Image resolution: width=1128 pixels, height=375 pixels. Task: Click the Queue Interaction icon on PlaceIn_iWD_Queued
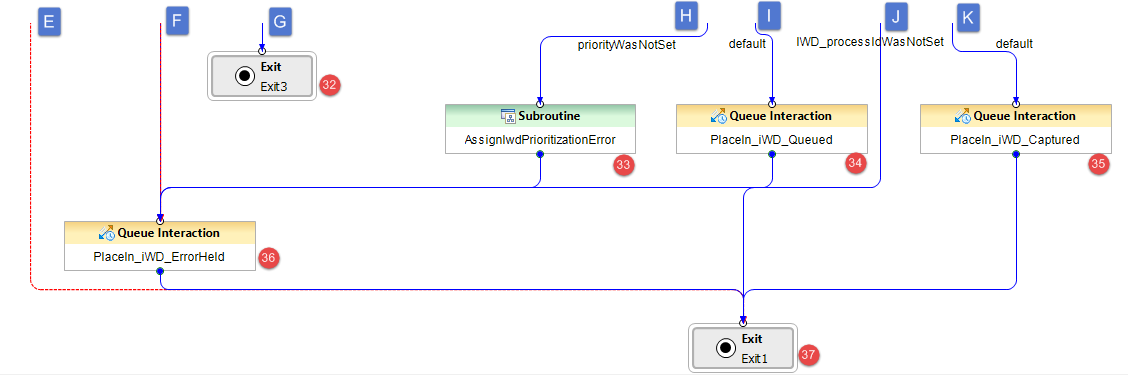tap(719, 116)
